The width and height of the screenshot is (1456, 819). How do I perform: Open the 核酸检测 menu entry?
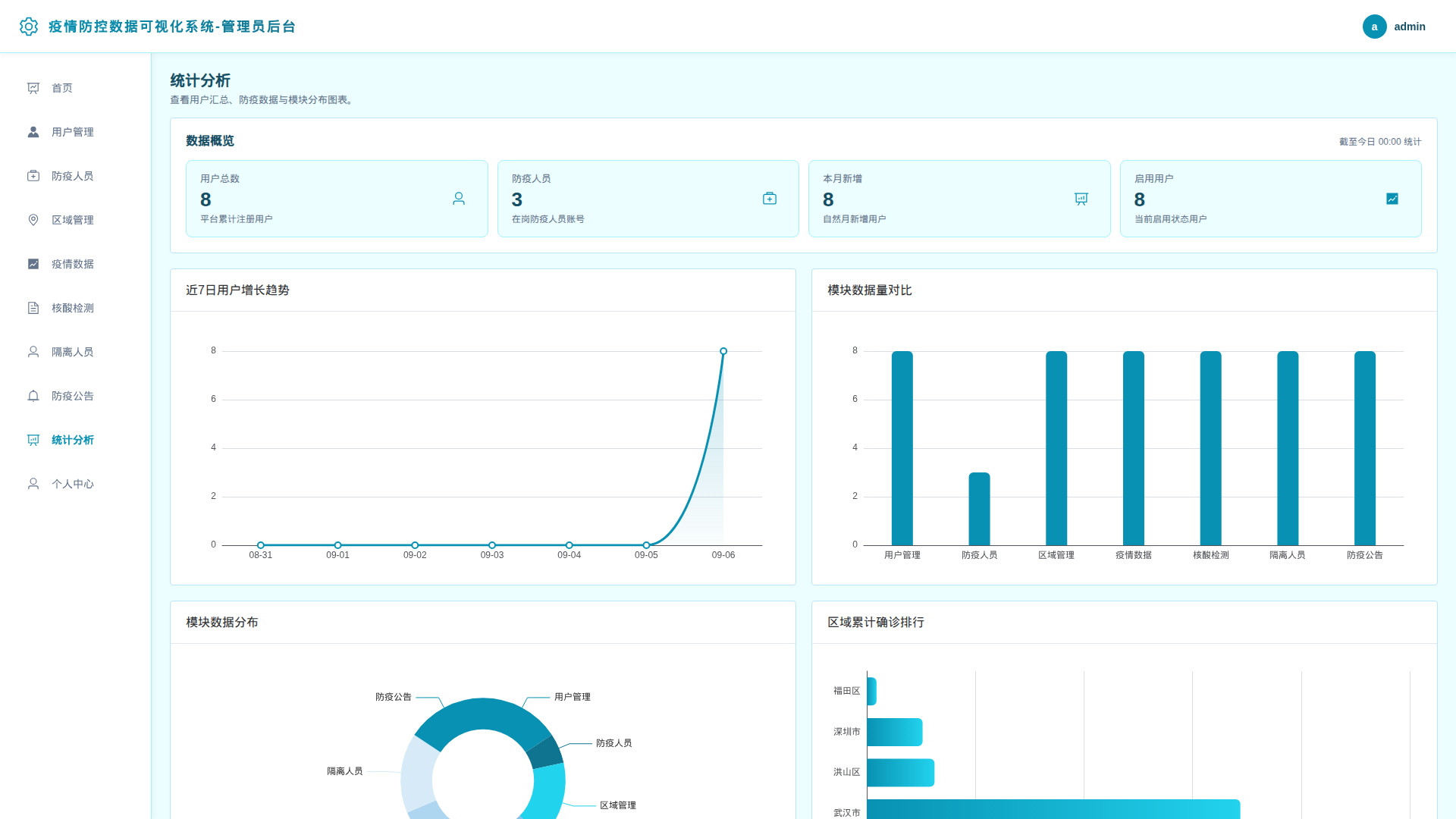pyautogui.click(x=76, y=308)
